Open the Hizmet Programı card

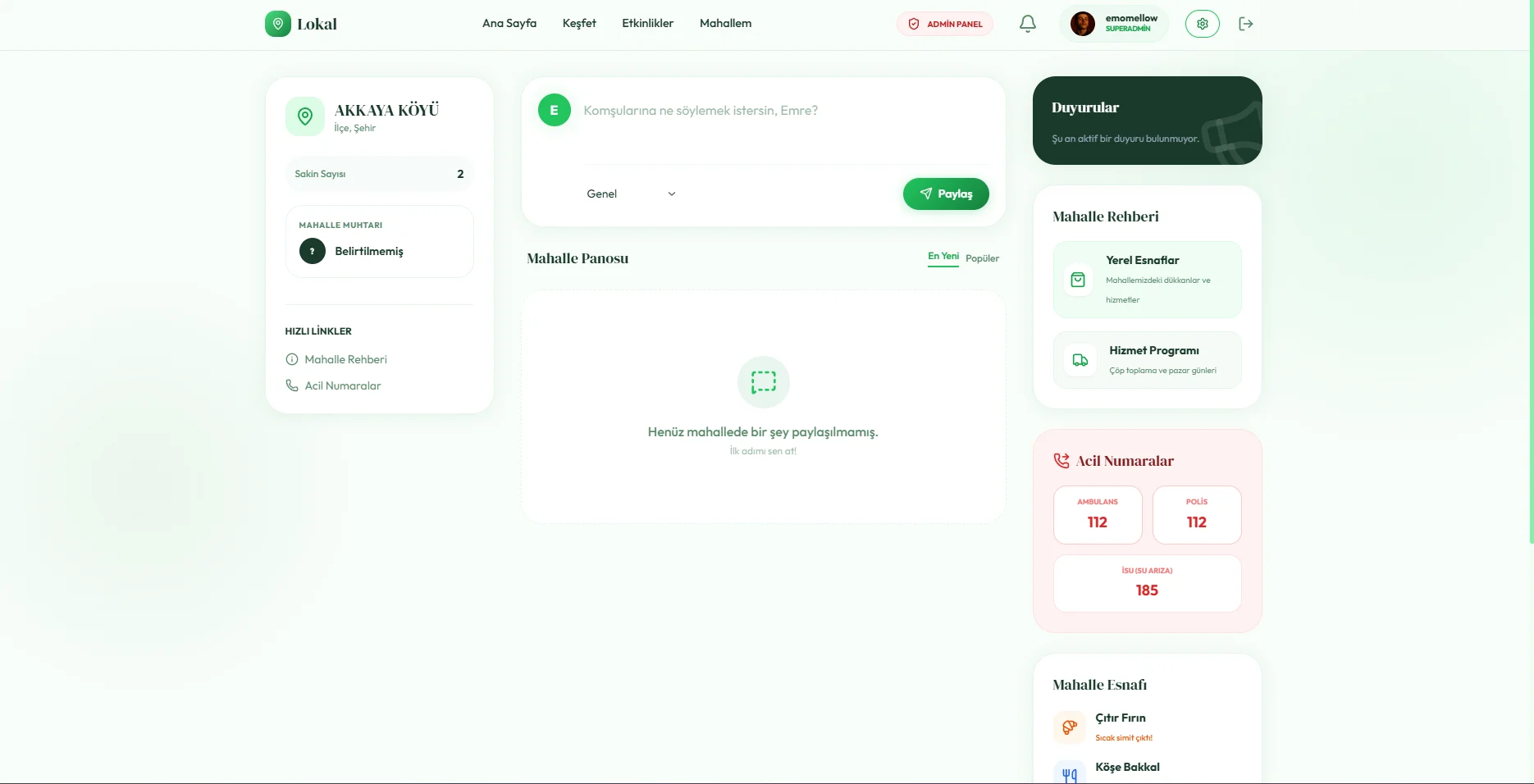(1147, 360)
